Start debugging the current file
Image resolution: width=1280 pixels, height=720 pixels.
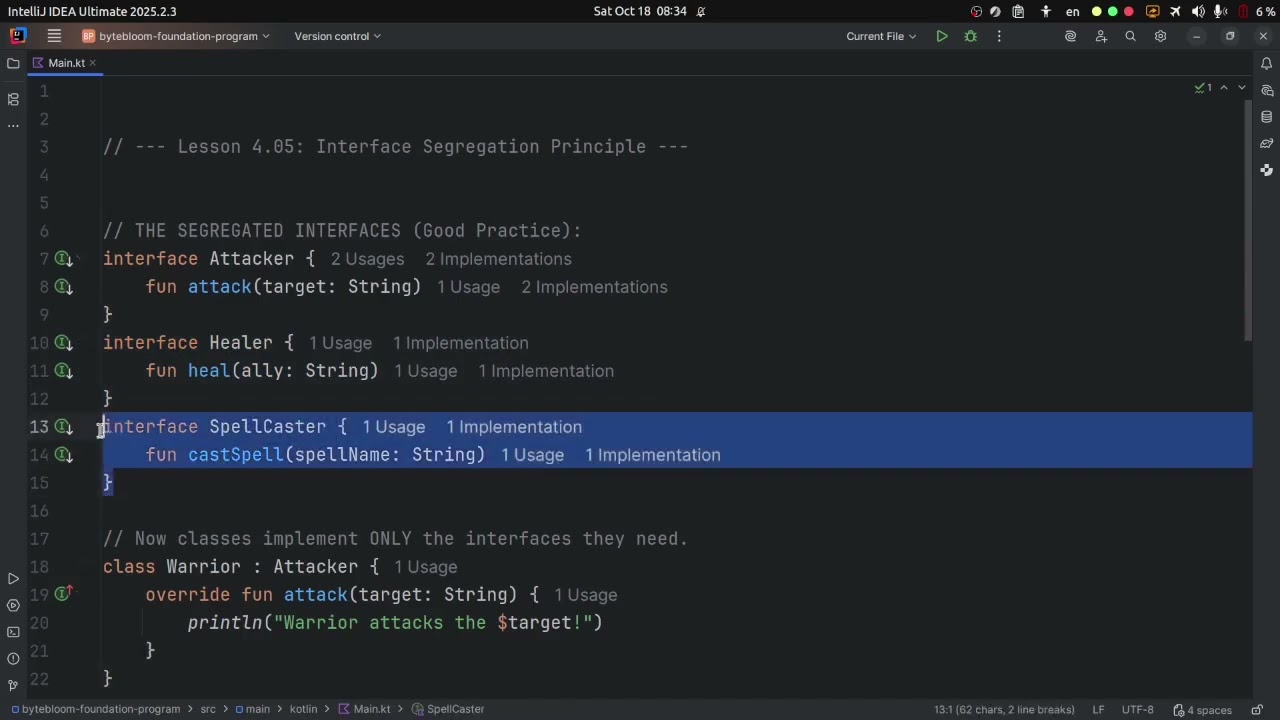point(970,36)
